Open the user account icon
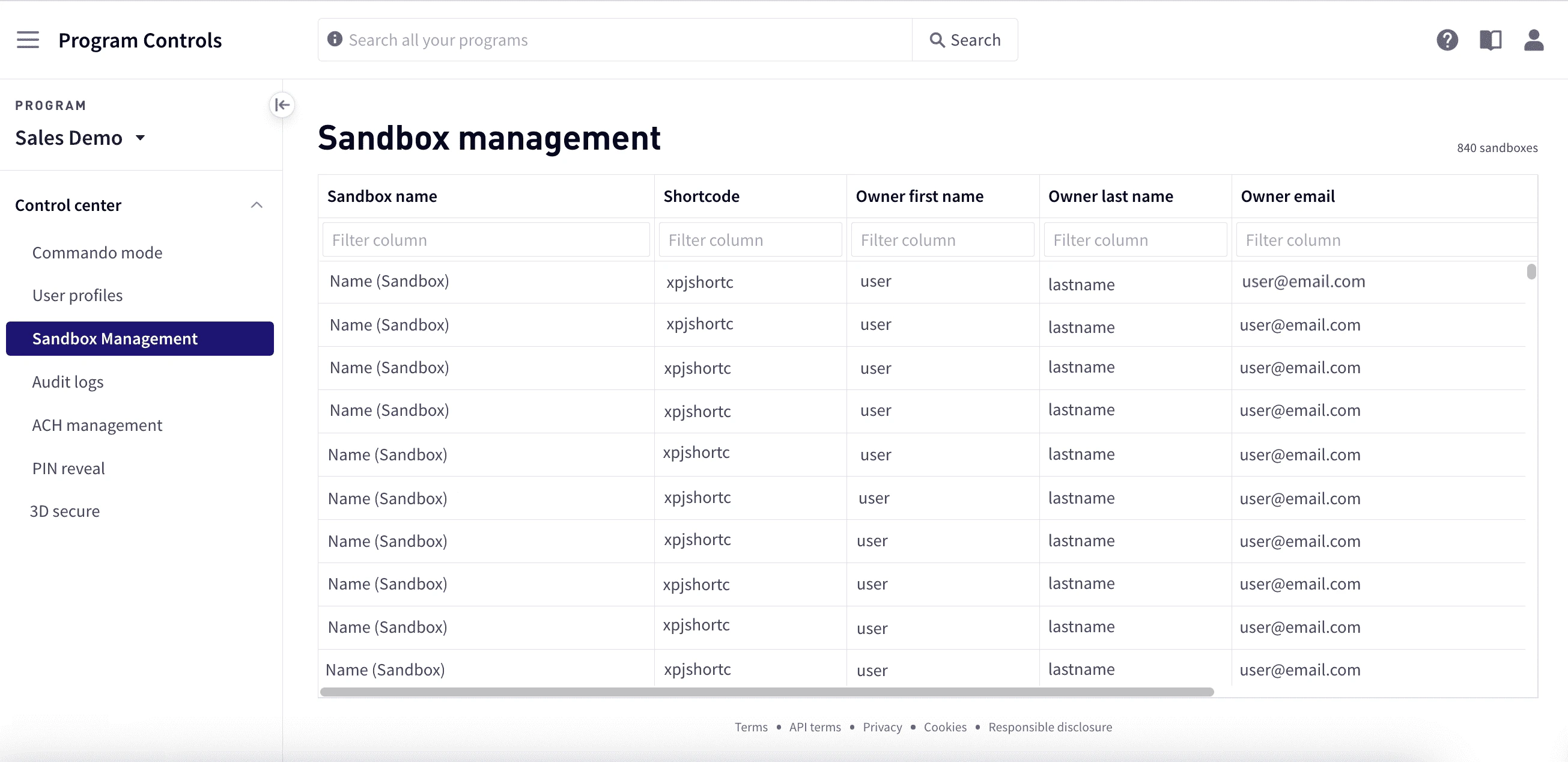This screenshot has height=762, width=1568. tap(1534, 41)
